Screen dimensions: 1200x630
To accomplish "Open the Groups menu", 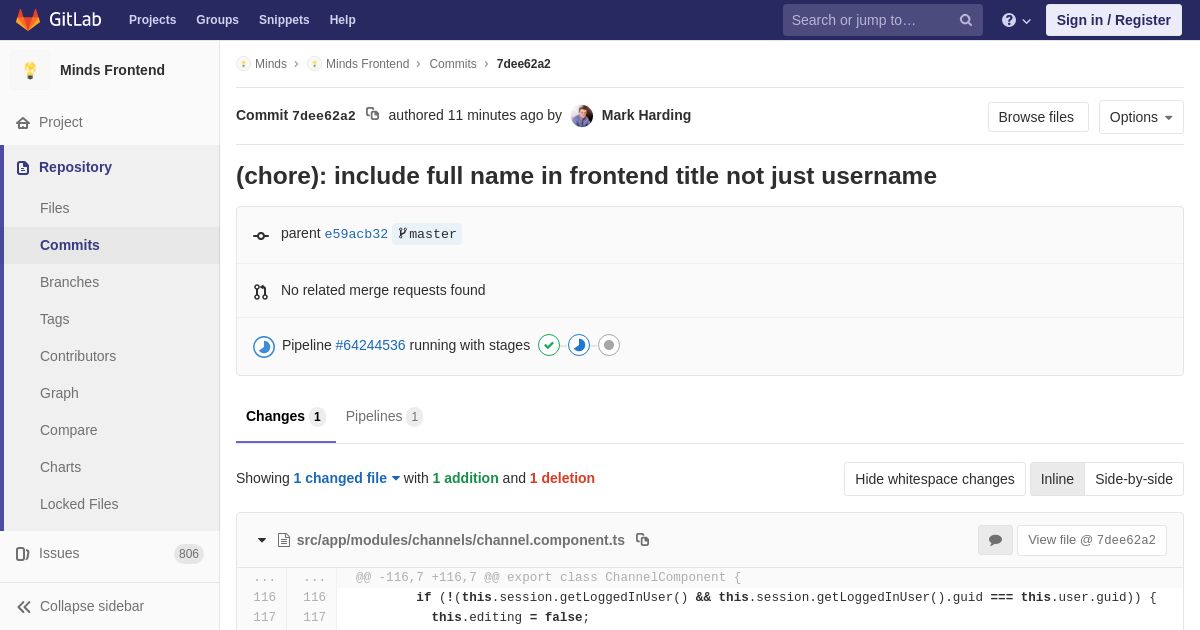I will click(217, 20).
